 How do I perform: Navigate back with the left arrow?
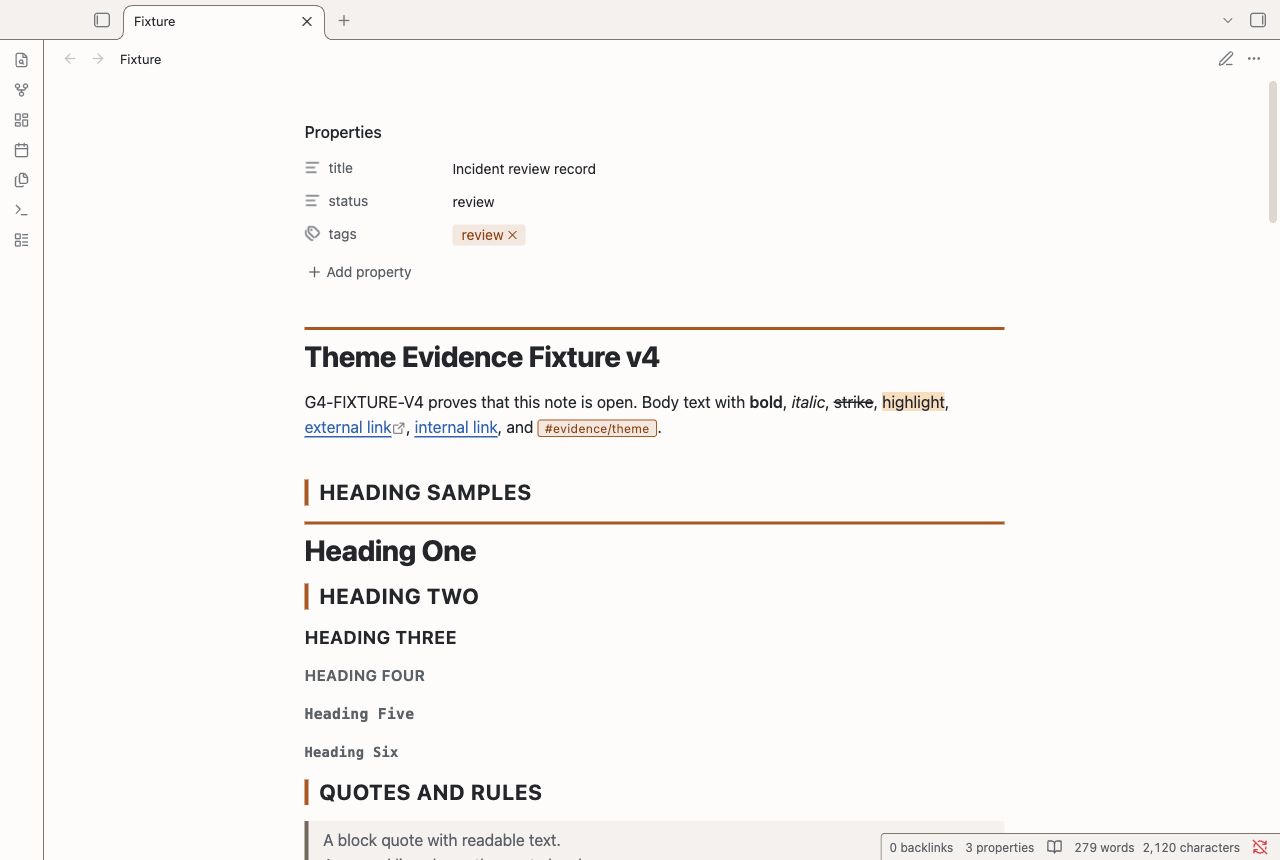(70, 59)
